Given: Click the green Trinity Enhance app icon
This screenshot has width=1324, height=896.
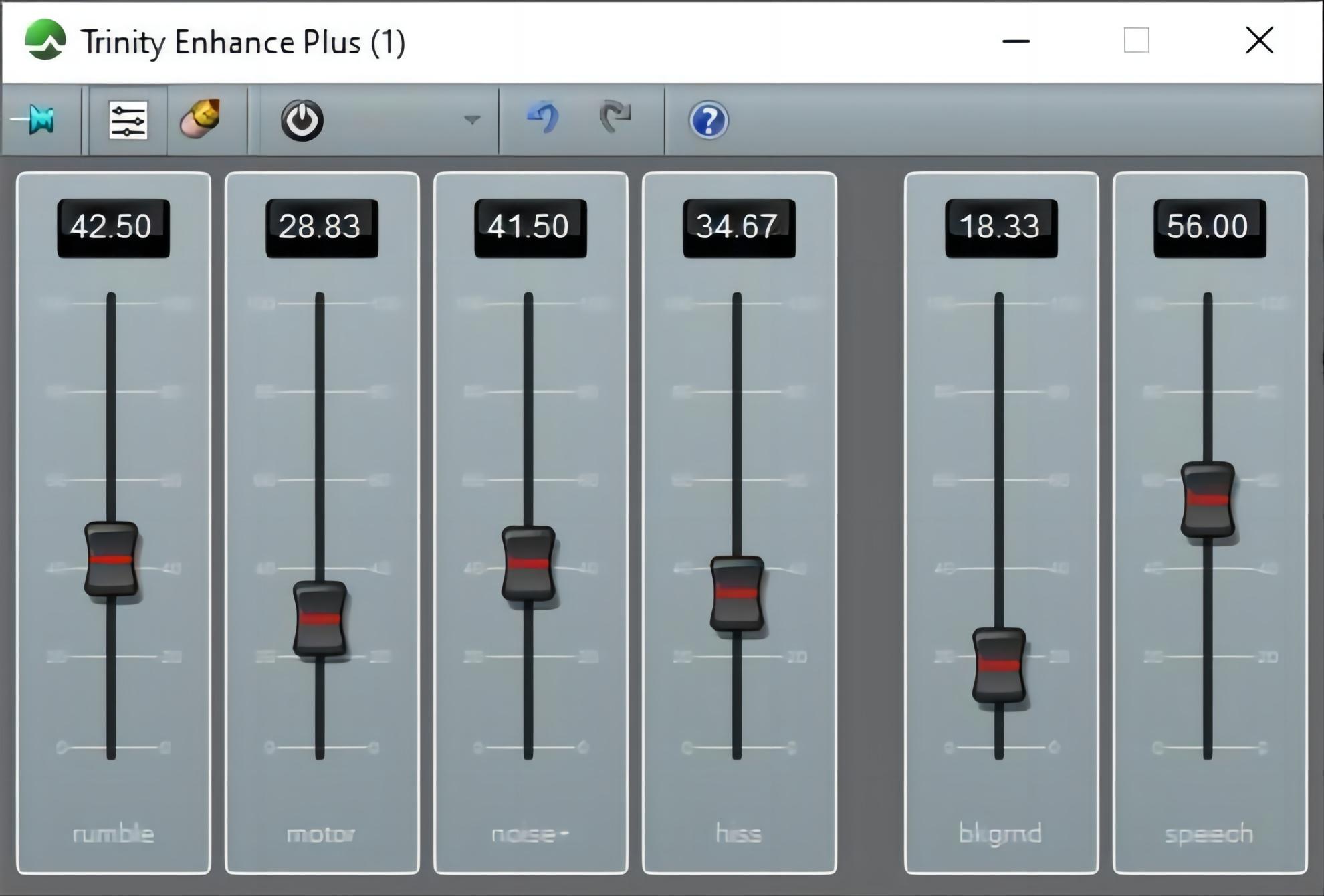Looking at the screenshot, I should pyautogui.click(x=45, y=40).
